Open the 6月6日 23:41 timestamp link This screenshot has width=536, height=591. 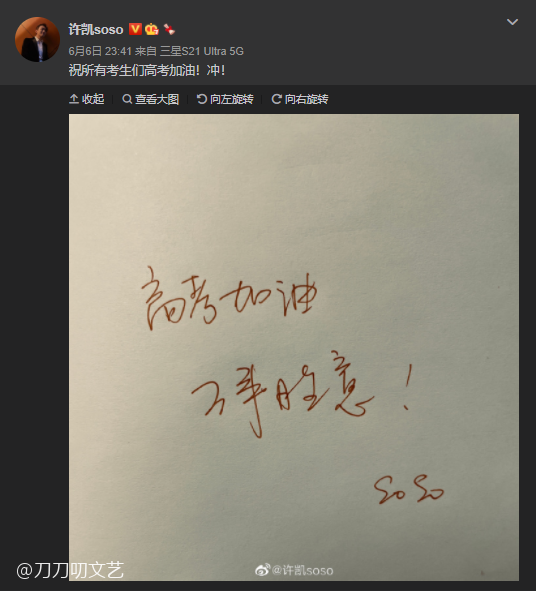(100, 51)
